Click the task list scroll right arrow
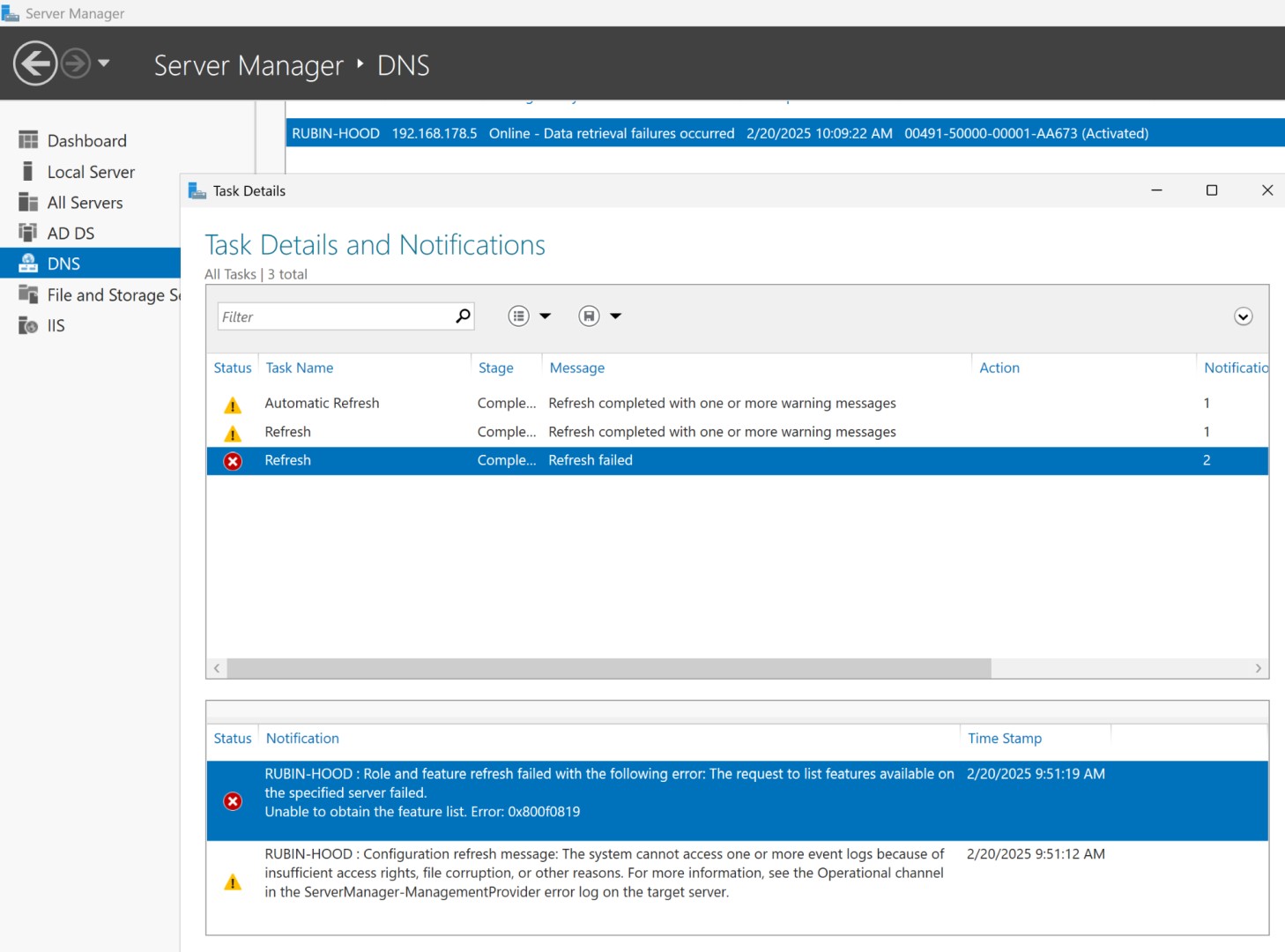Image resolution: width=1285 pixels, height=952 pixels. [x=1258, y=668]
